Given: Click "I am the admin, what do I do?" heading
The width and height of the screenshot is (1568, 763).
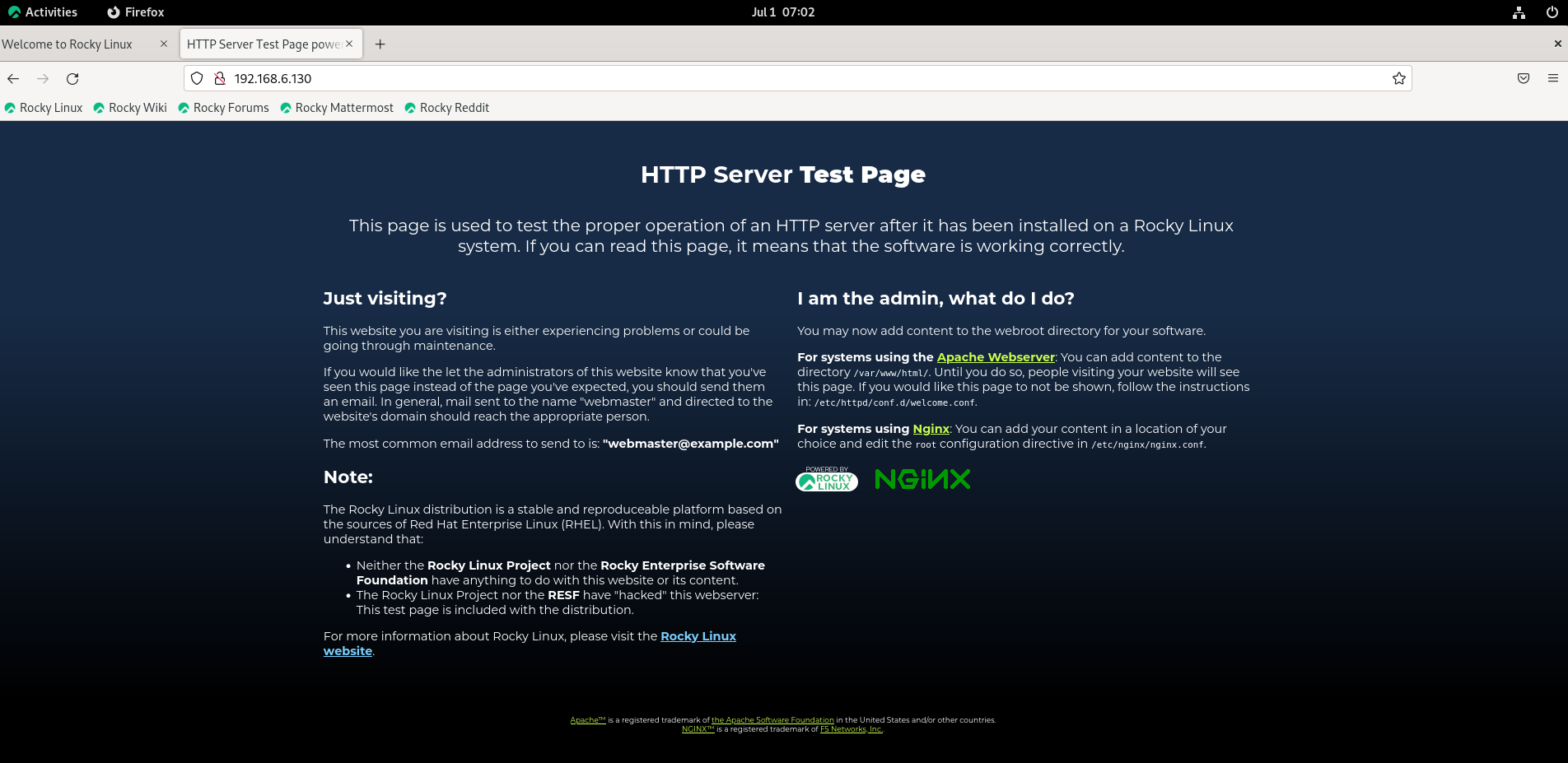Looking at the screenshot, I should (x=936, y=299).
